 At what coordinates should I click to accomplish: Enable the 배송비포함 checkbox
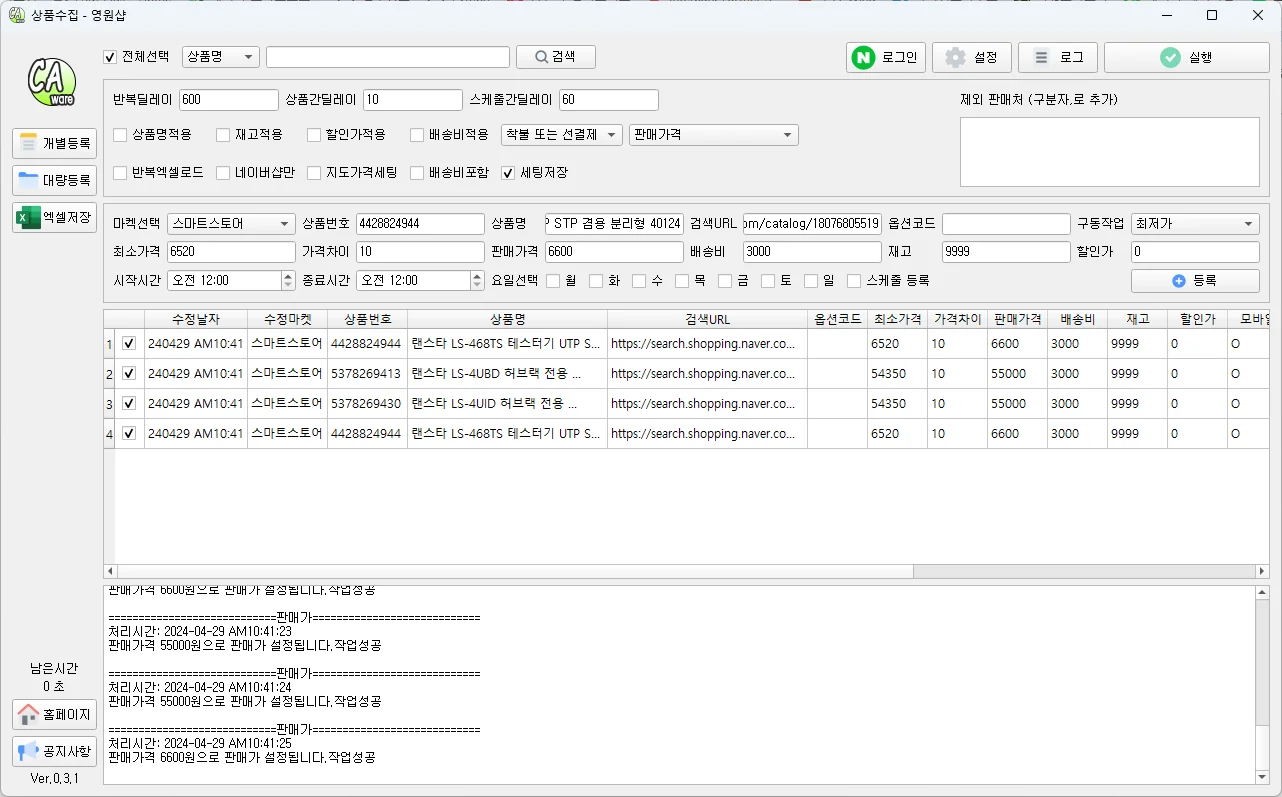(x=417, y=173)
